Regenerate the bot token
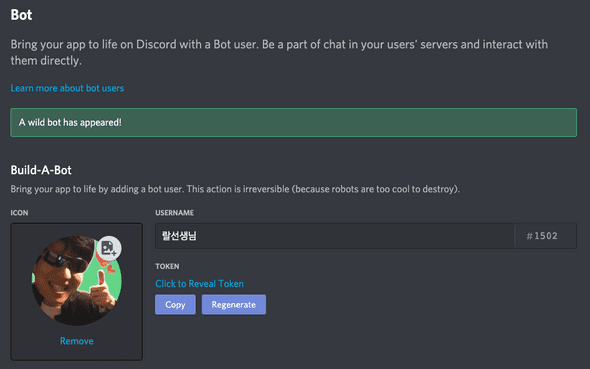Screen dimensions: 590x369 coord(234,304)
